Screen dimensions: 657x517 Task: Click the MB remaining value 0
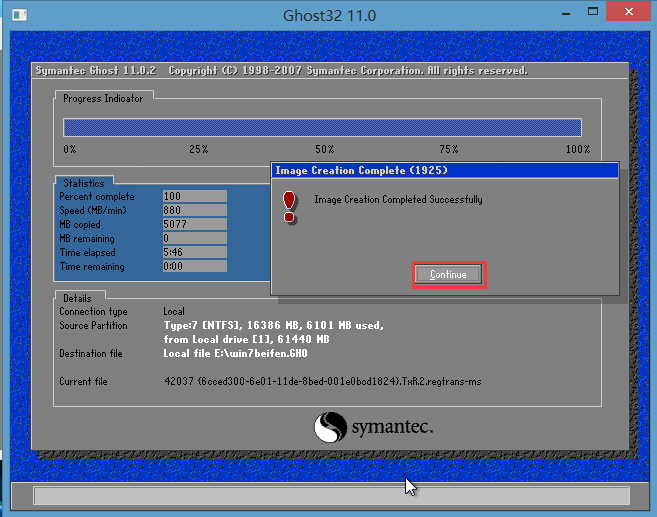[x=195, y=238]
